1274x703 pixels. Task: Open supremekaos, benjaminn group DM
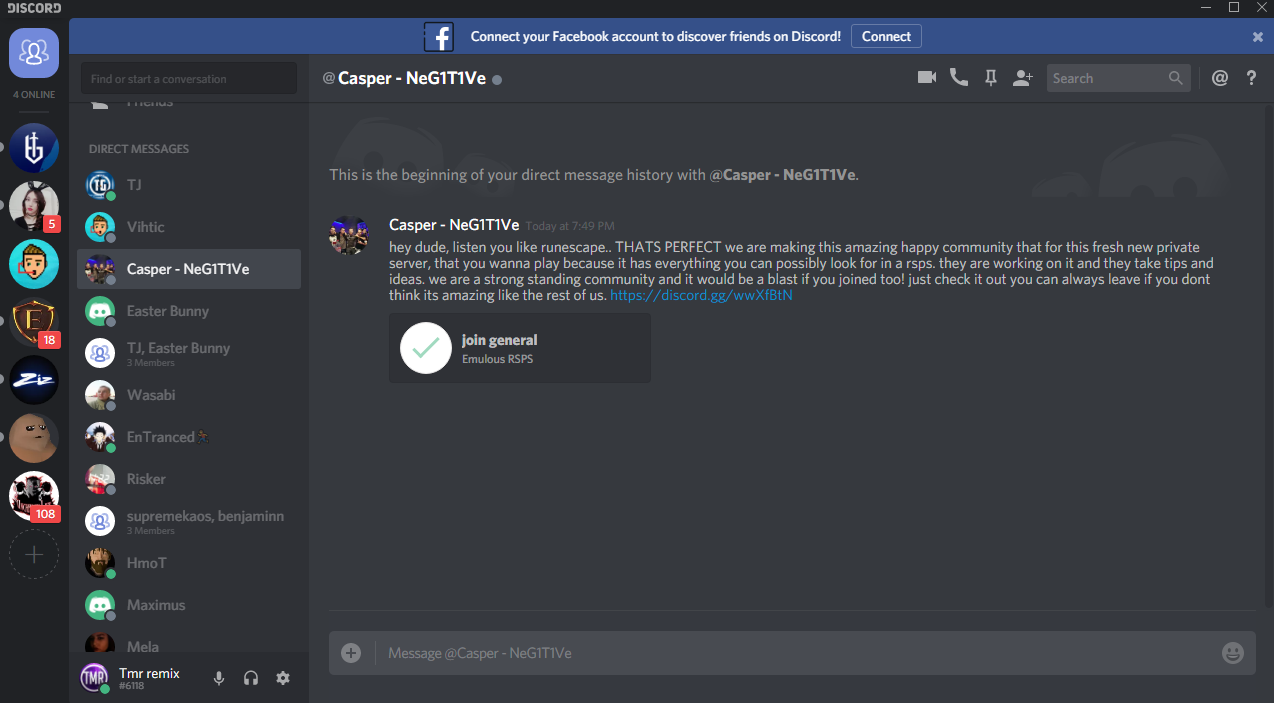click(x=189, y=521)
